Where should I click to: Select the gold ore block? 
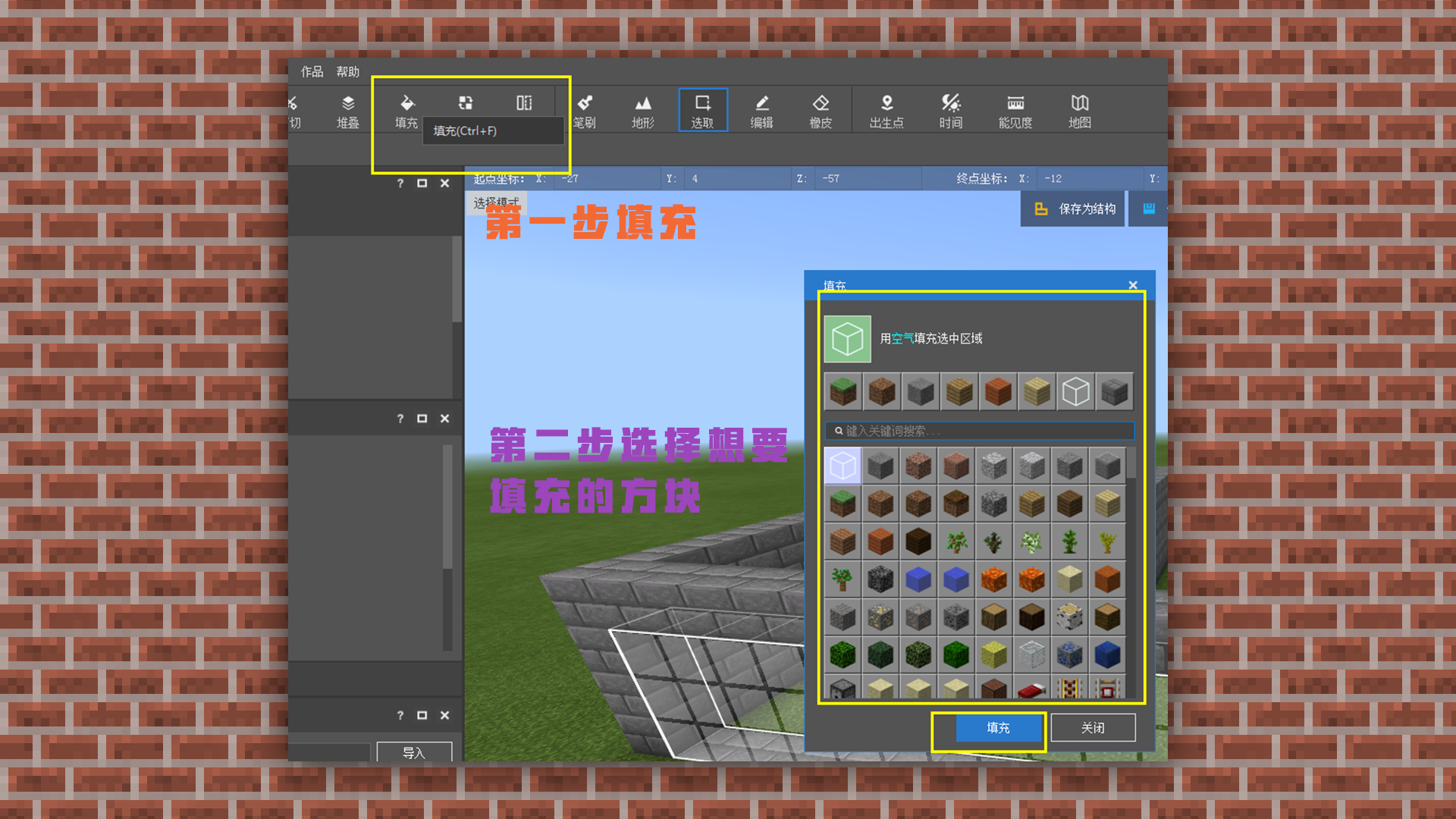(880, 617)
